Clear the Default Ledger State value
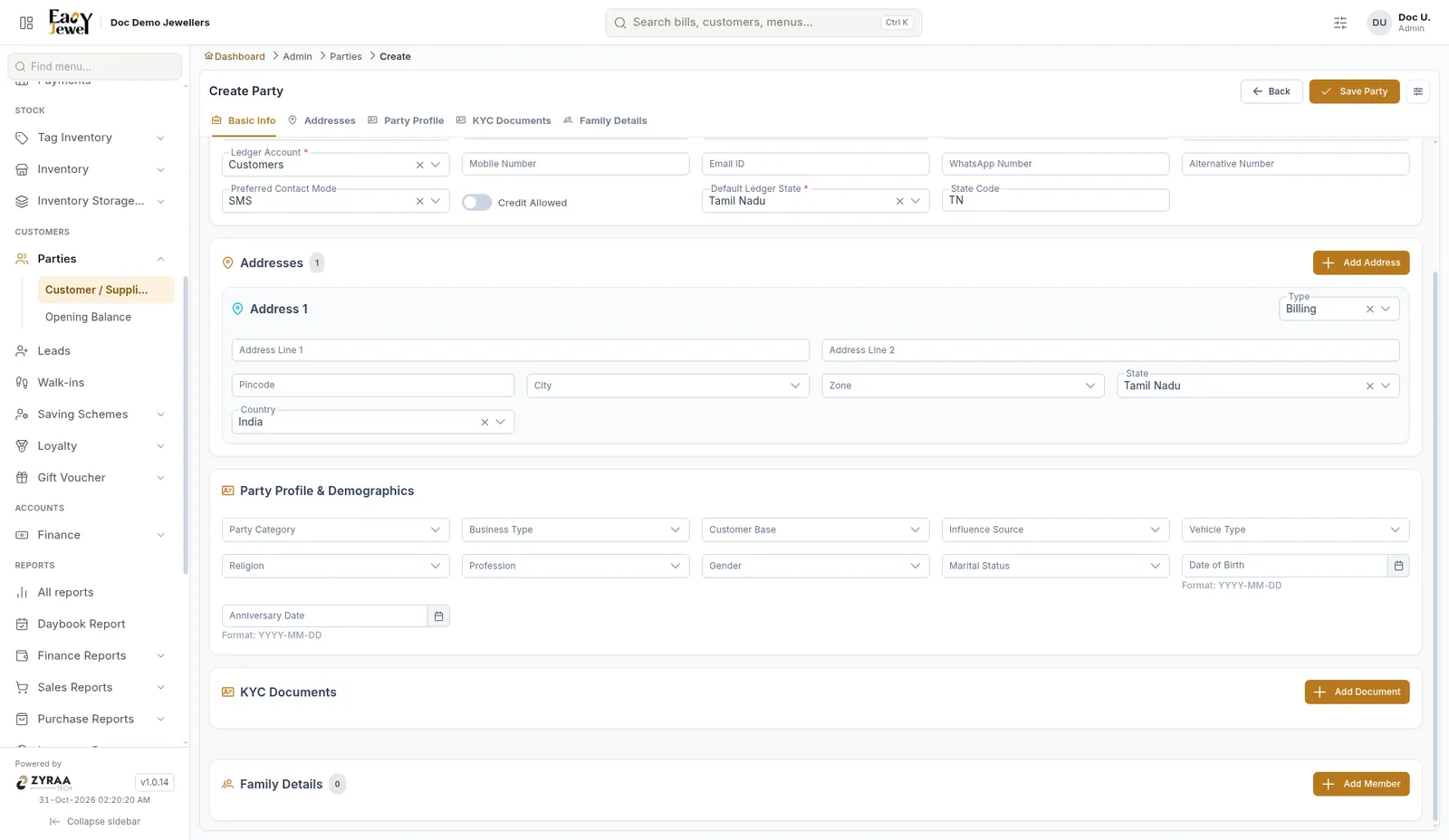Image resolution: width=1449 pixels, height=840 pixels. coord(899,201)
